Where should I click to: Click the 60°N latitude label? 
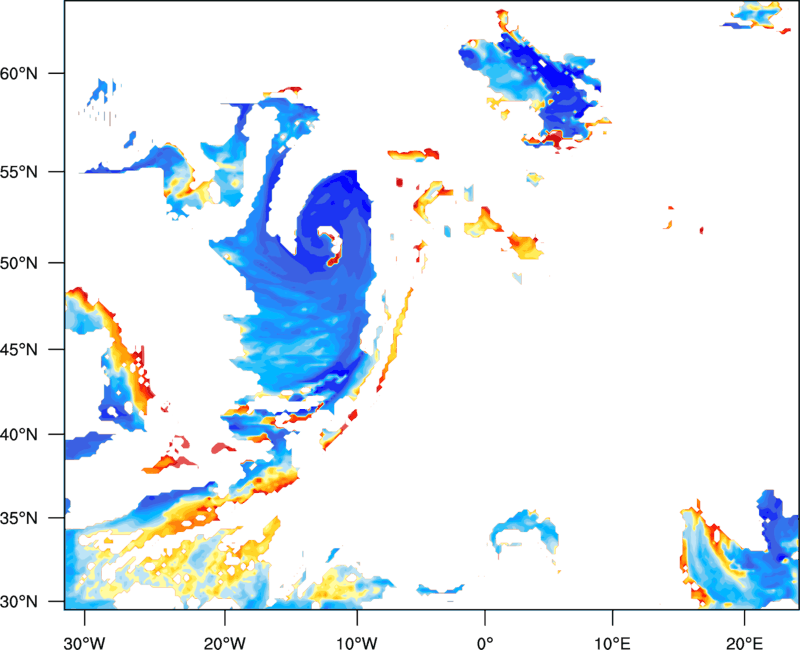pyautogui.click(x=19, y=74)
